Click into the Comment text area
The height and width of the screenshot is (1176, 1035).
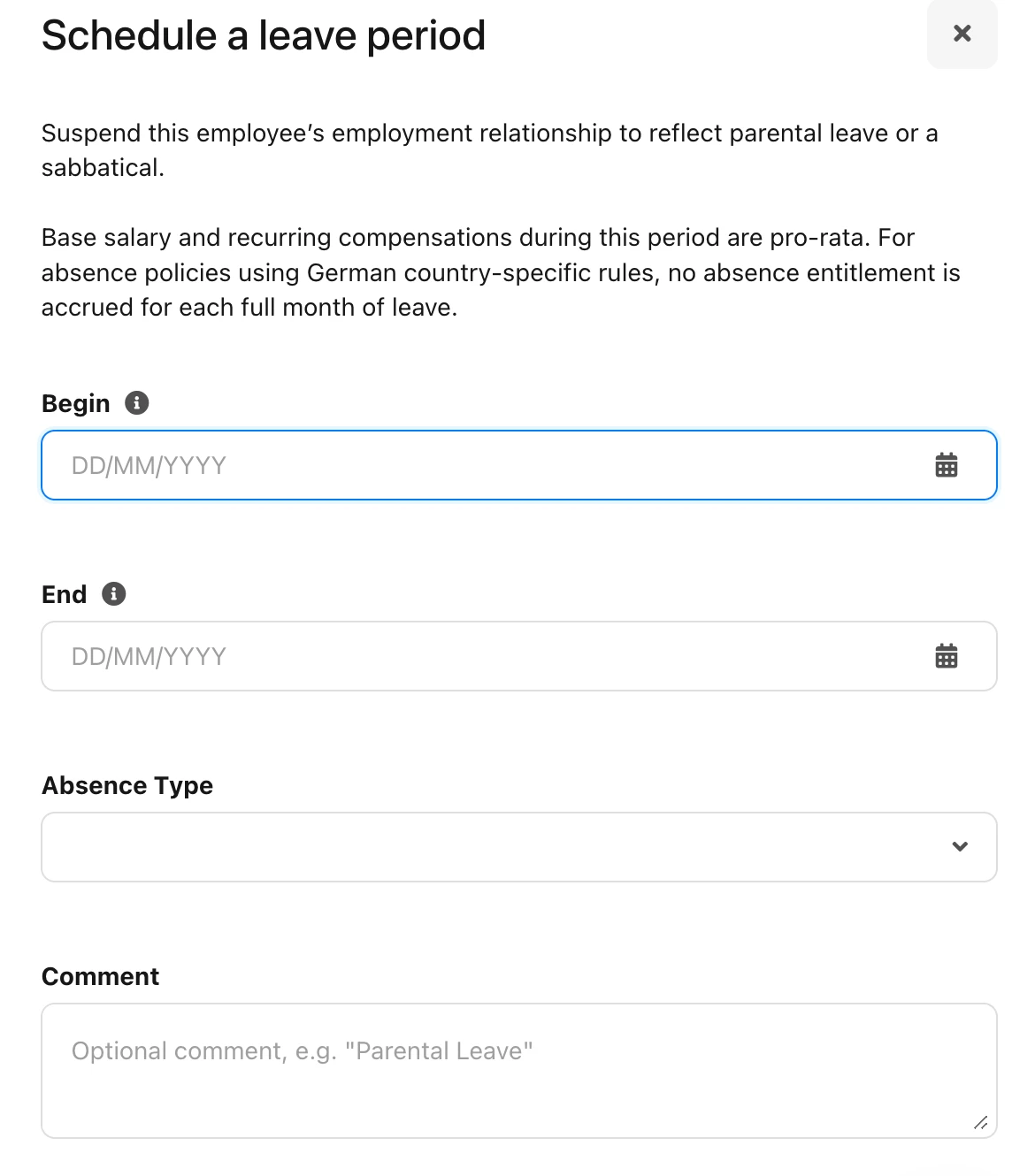[x=519, y=1071]
